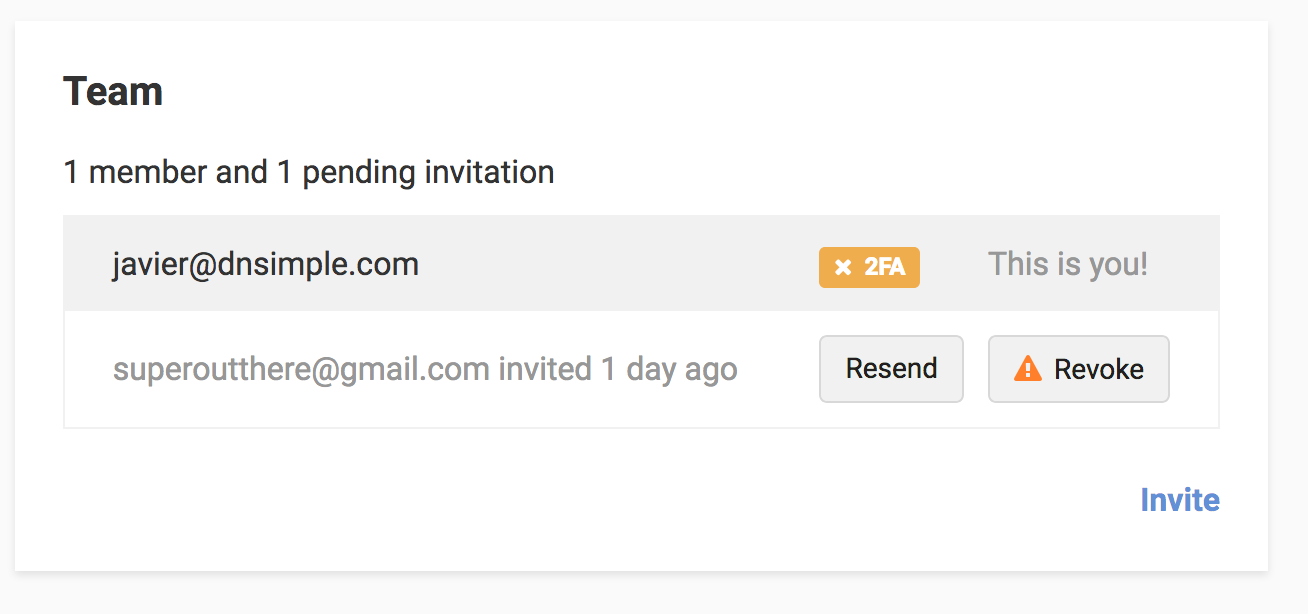The image size is (1308, 614).
Task: Click the X icon in the 2FA badge
Action: tap(843, 267)
